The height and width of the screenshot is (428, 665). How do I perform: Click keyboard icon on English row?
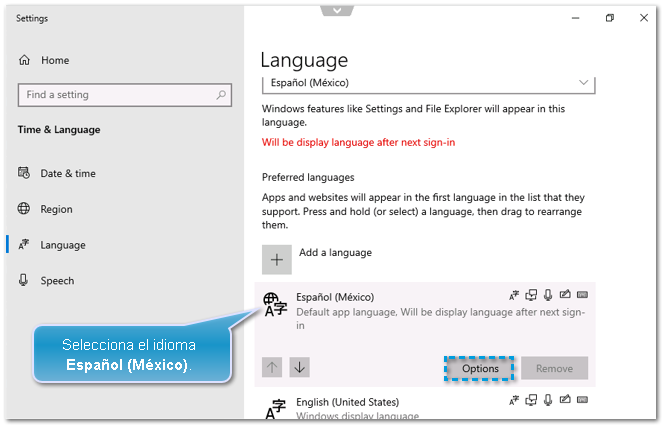pos(582,400)
